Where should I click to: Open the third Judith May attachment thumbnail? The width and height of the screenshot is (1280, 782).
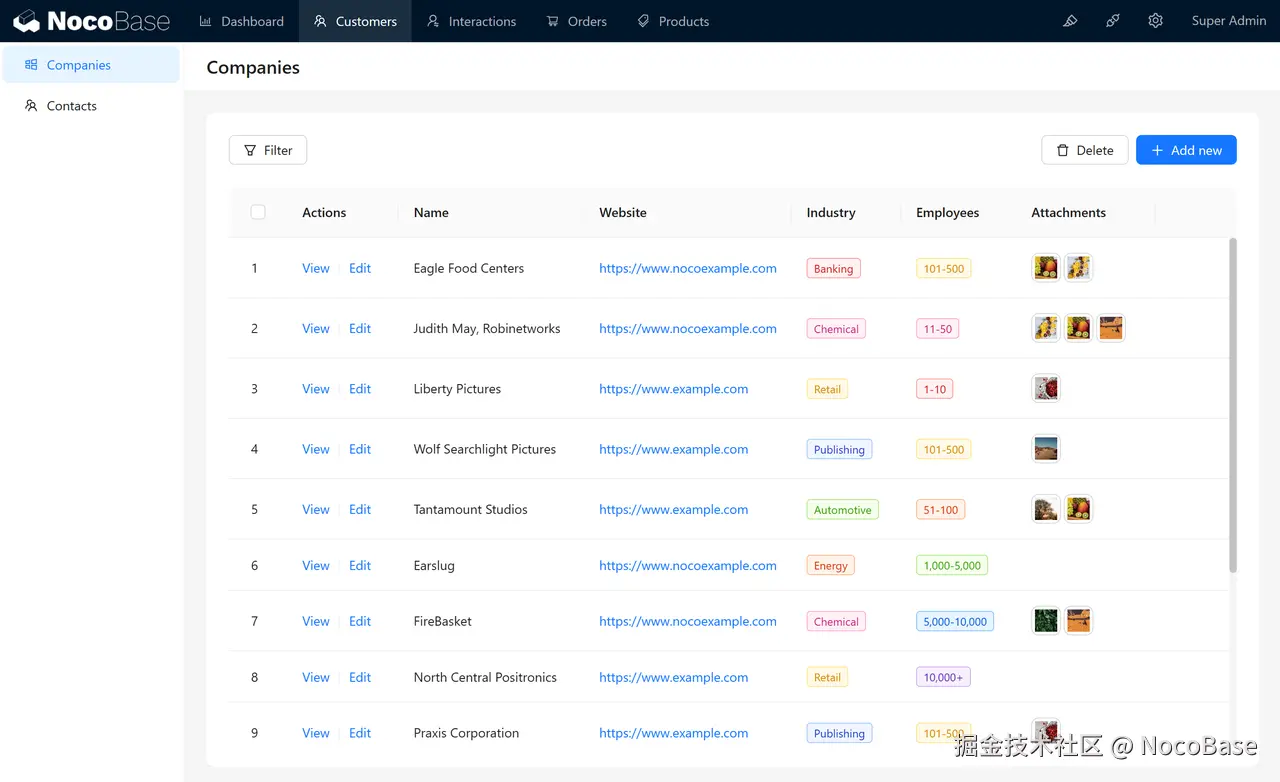pos(1110,328)
